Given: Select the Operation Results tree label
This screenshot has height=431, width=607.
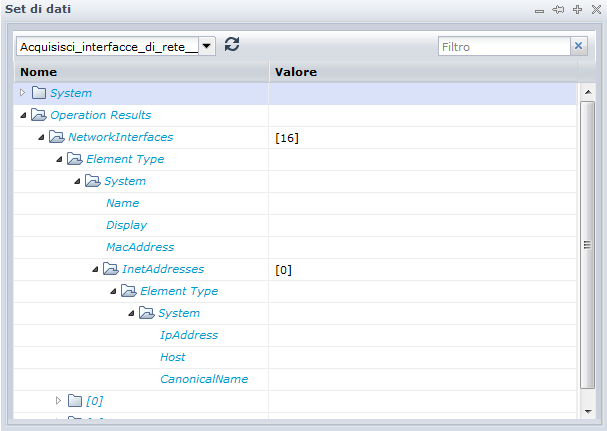Looking at the screenshot, I should pos(101,115).
